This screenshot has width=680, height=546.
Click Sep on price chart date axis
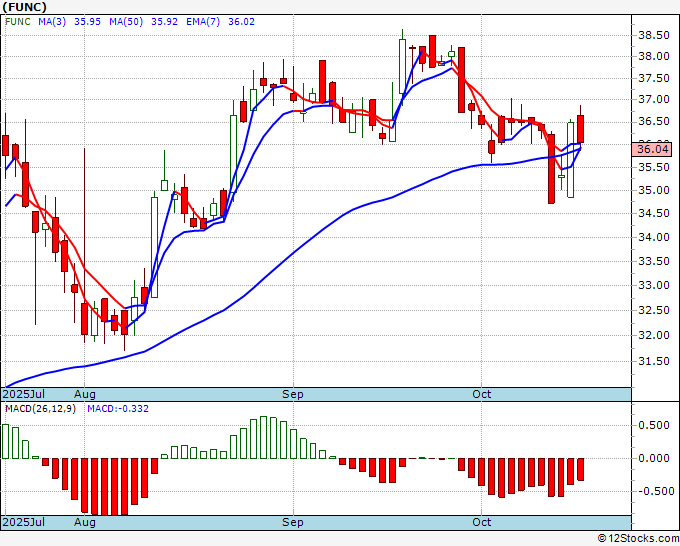click(293, 394)
